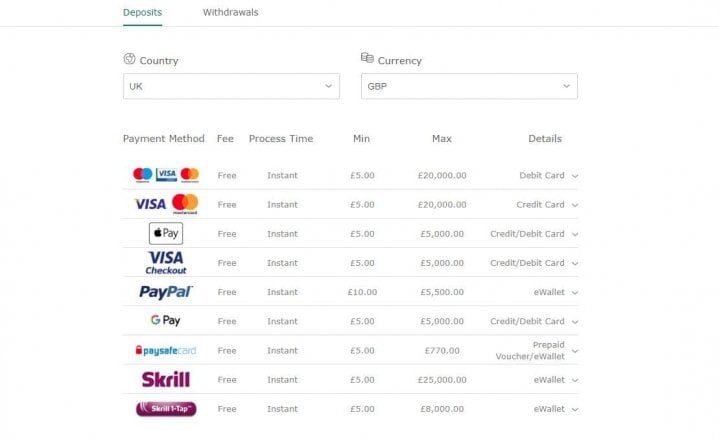Screen dimensions: 719x441
Task: Expand the PayPal eWallet details chevron
Action: coord(575,292)
